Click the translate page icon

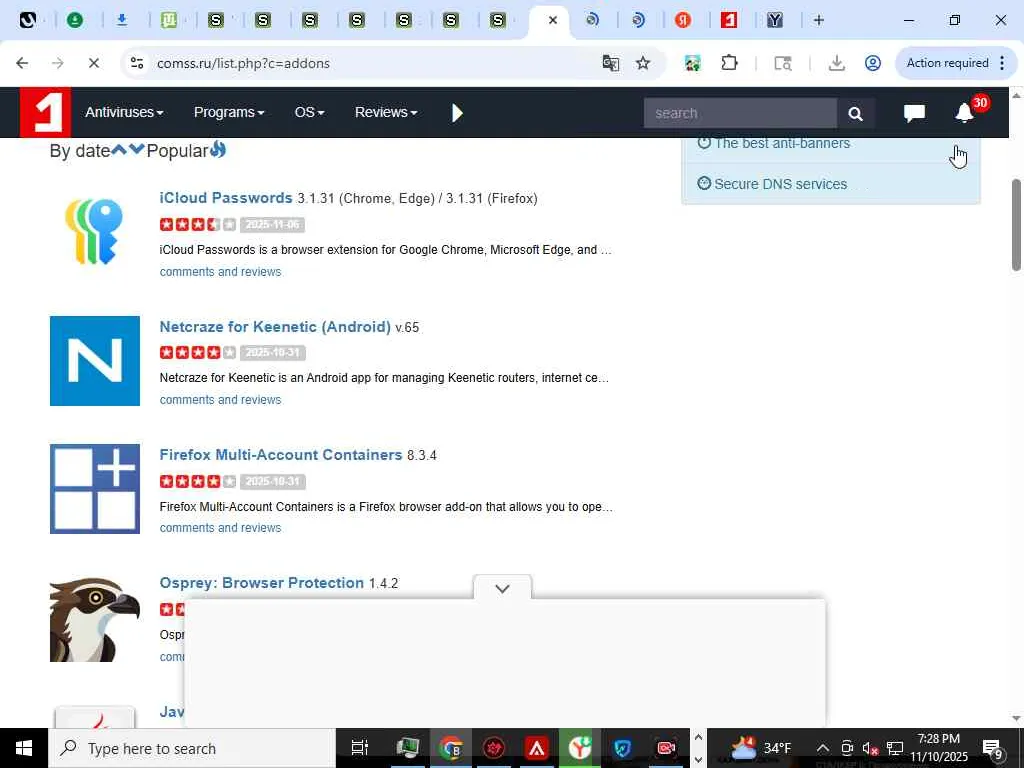(611, 63)
